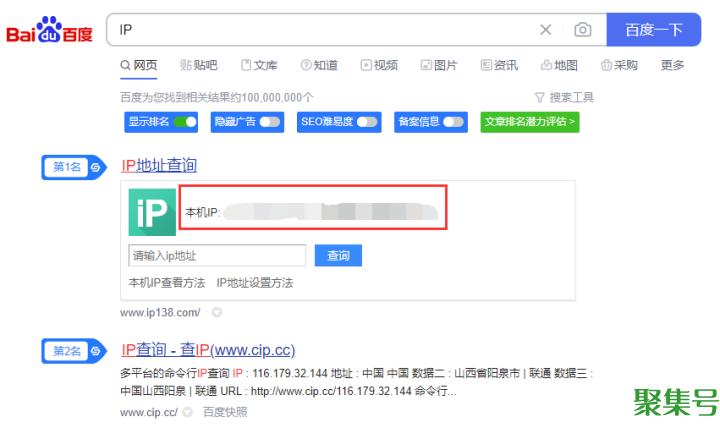The height and width of the screenshot is (428, 720).
Task: Open the www.cip.cc/ URL
Action: [x=149, y=412]
